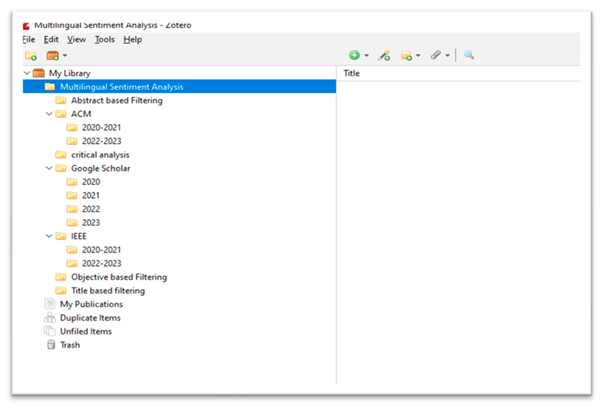This screenshot has width=600, height=407.
Task: Select the Abstract based Filtering collection
Action: pos(116,100)
